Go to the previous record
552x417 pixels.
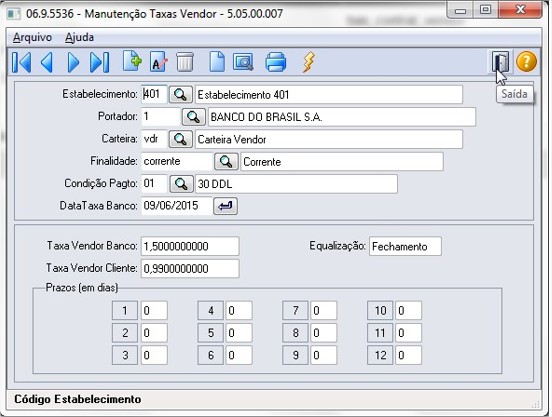click(47, 62)
